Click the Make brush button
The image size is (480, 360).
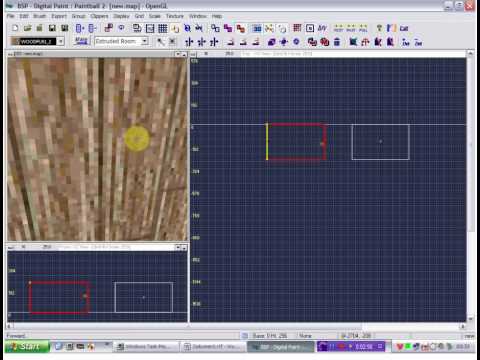pyautogui.click(x=81, y=41)
